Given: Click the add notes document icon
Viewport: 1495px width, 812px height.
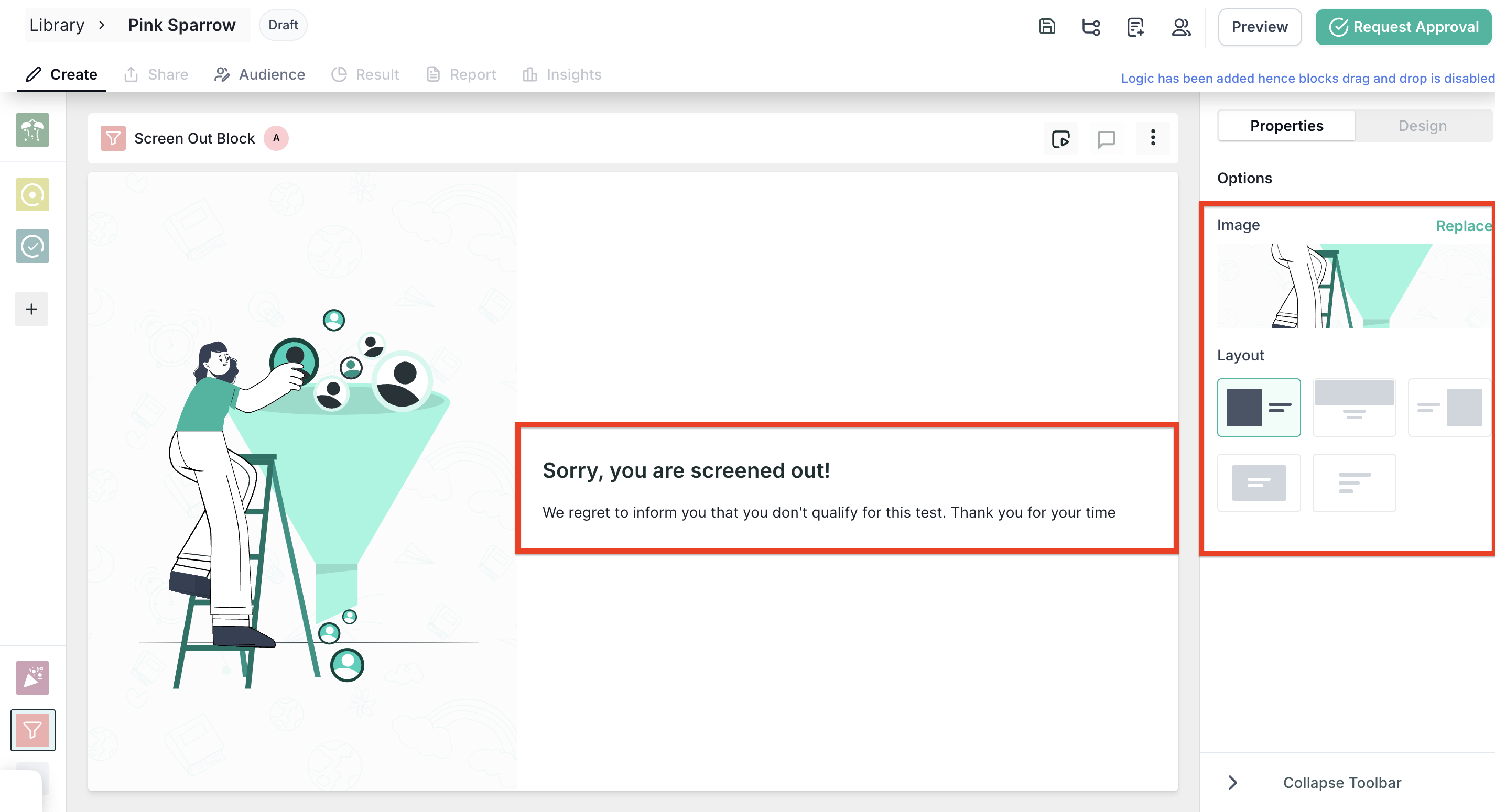Looking at the screenshot, I should [x=1135, y=27].
